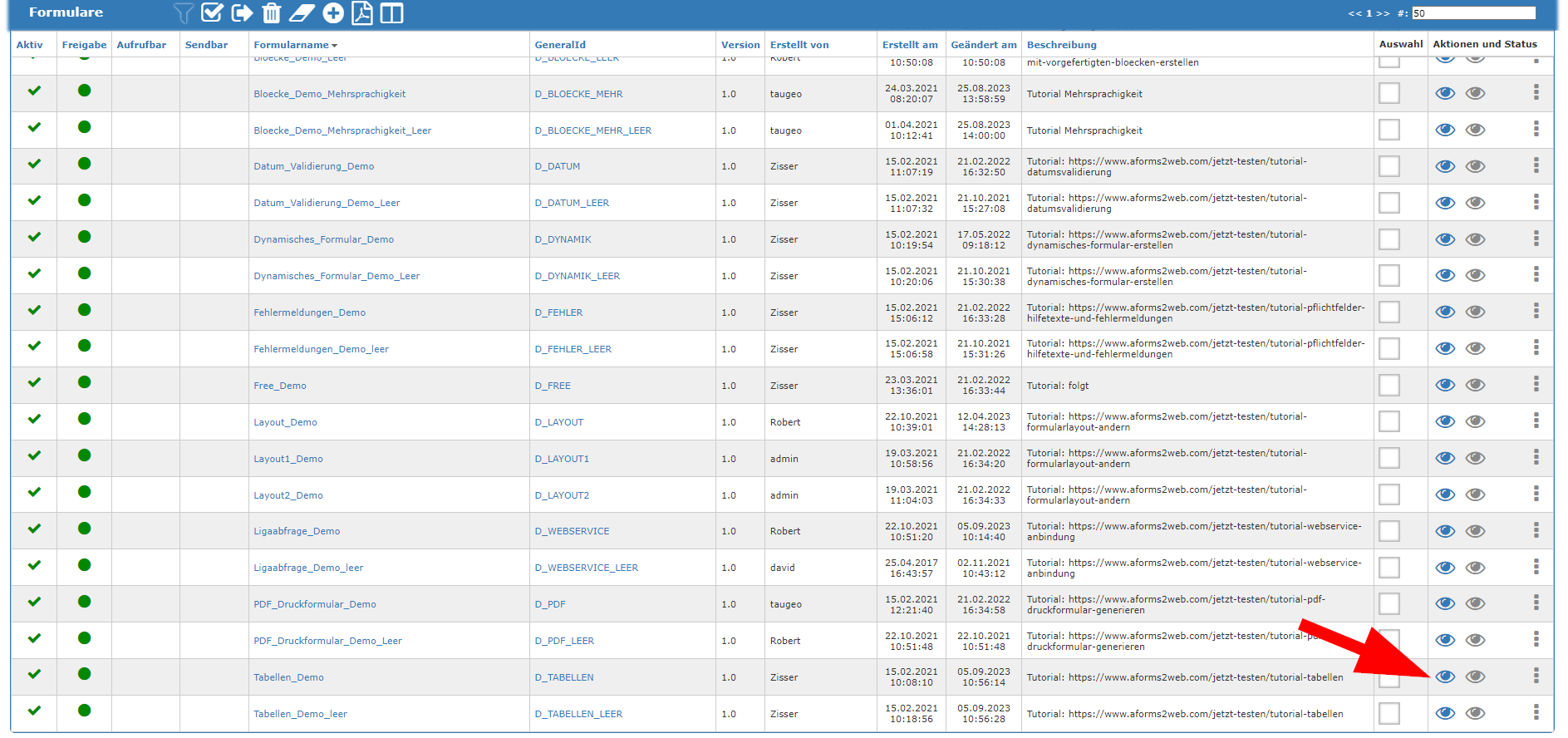
Task: Sort by GeneralId column header
Action: 560,45
